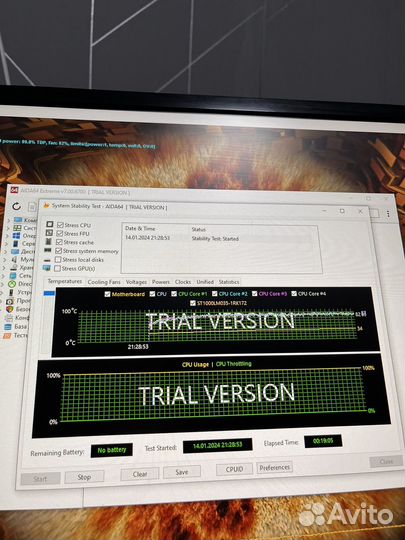Switch to the Powers tab
This screenshot has height=540, width=405.
[161, 282]
